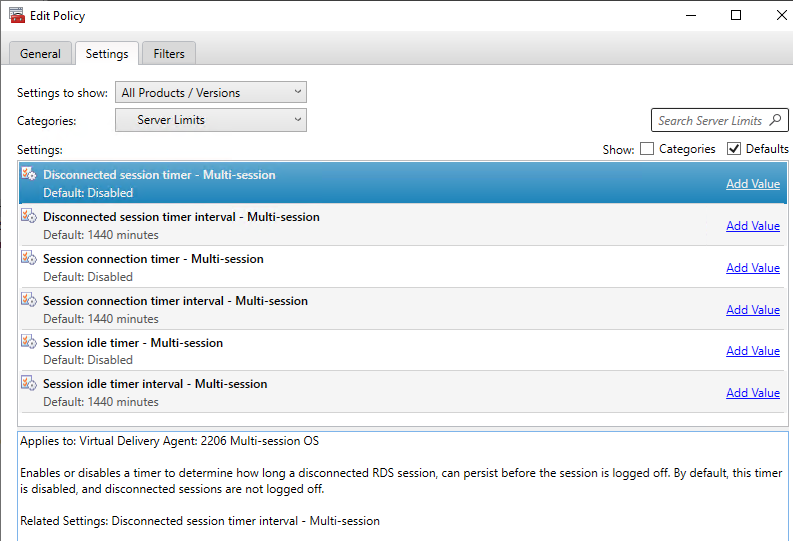The width and height of the screenshot is (793, 541).
Task: Click icon beside Session idle timer interval setting
Action: point(29,383)
